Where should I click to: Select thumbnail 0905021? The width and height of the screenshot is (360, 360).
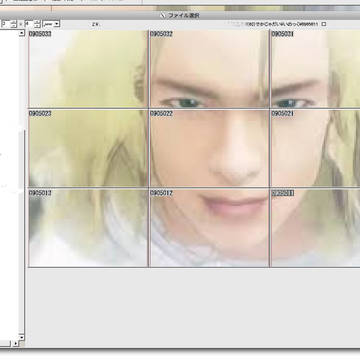[316, 148]
